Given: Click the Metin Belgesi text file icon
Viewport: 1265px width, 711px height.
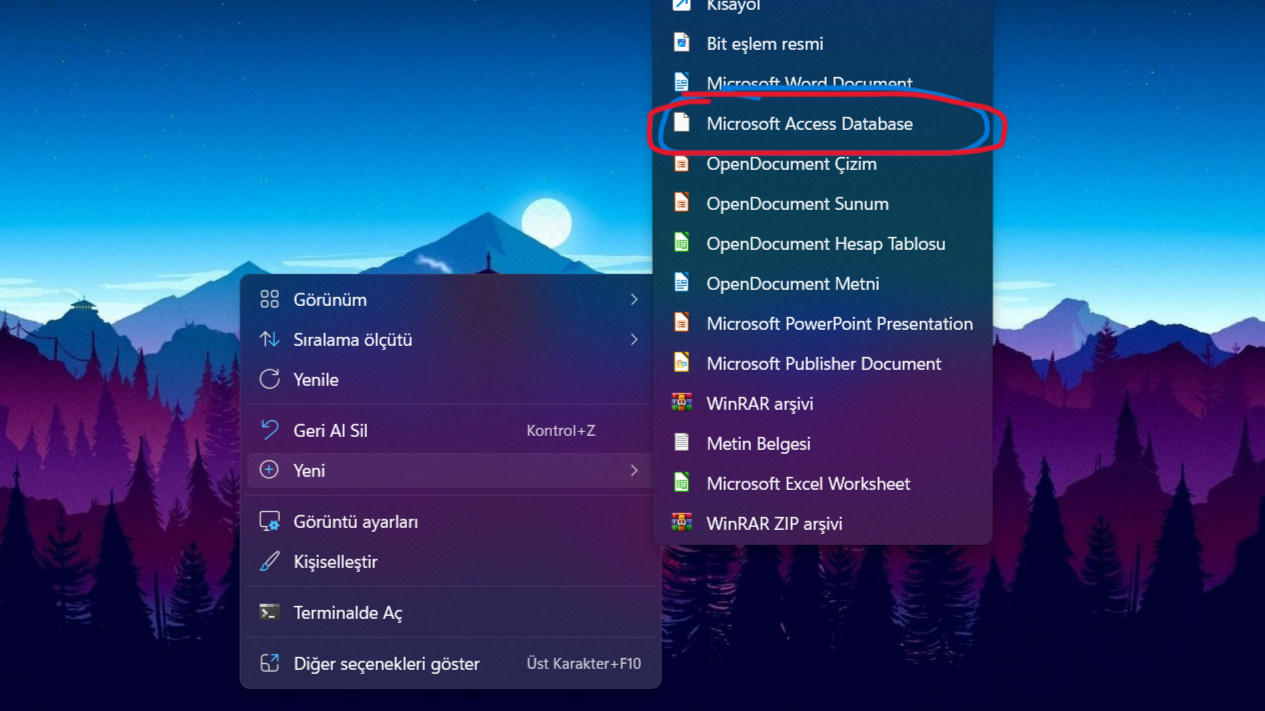Looking at the screenshot, I should click(x=681, y=443).
